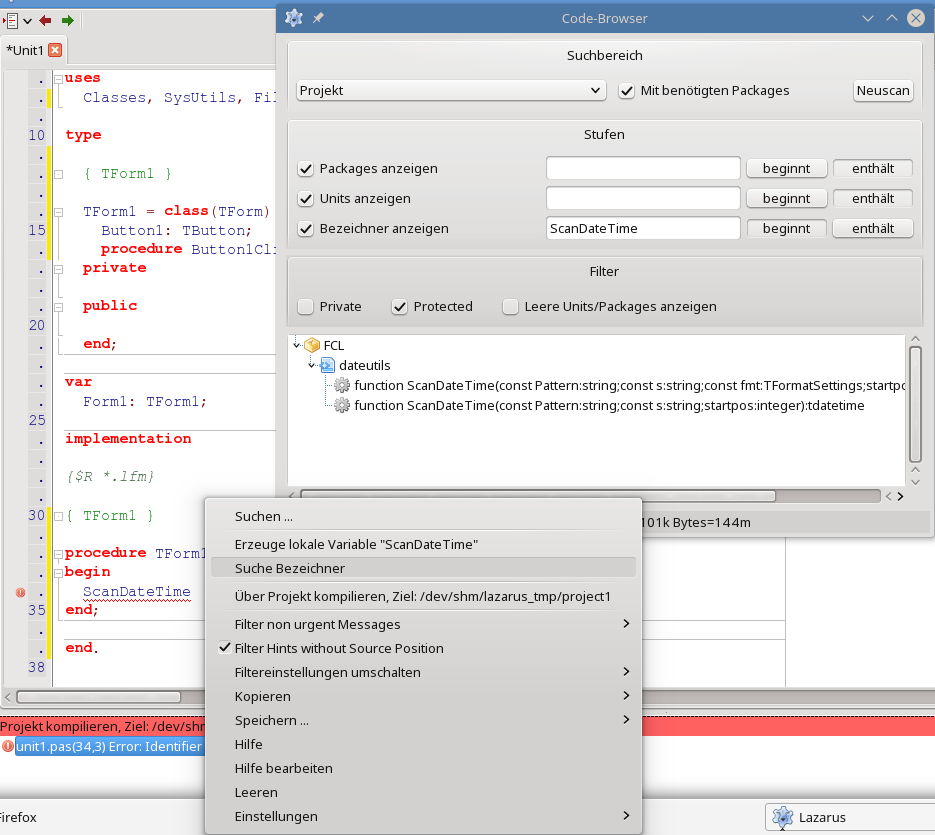This screenshot has height=835, width=935.
Task: Click the pin icon in Code-Browser title bar
Action: [x=318, y=18]
